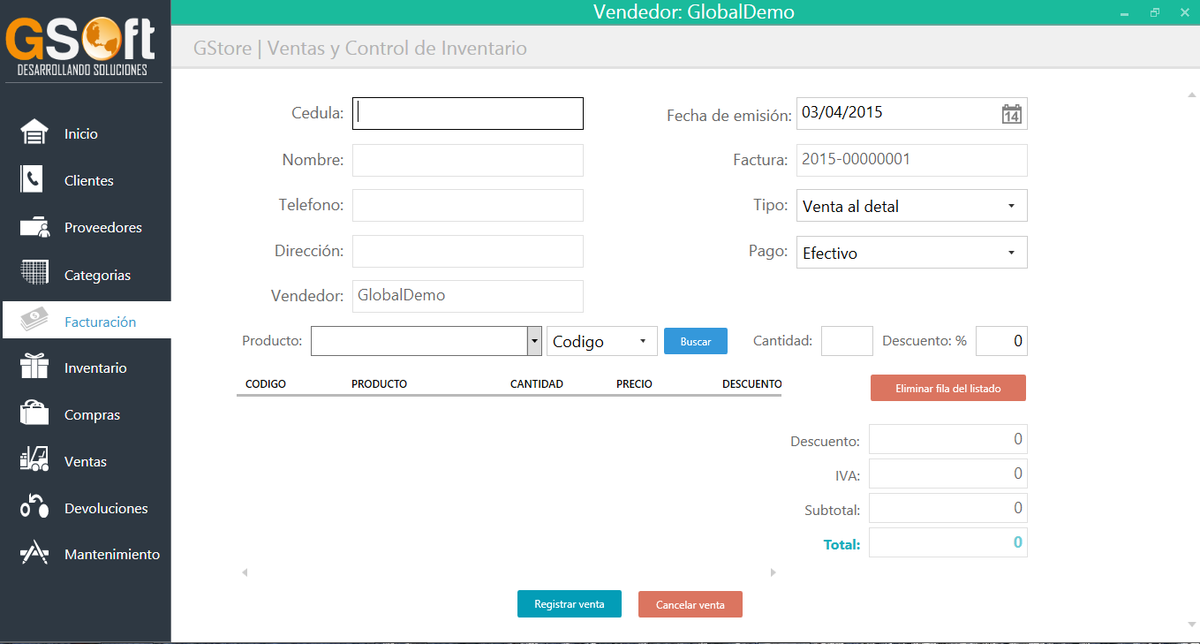Click the Cantidad input field
Screen dimensions: 1200x644
coord(847,341)
